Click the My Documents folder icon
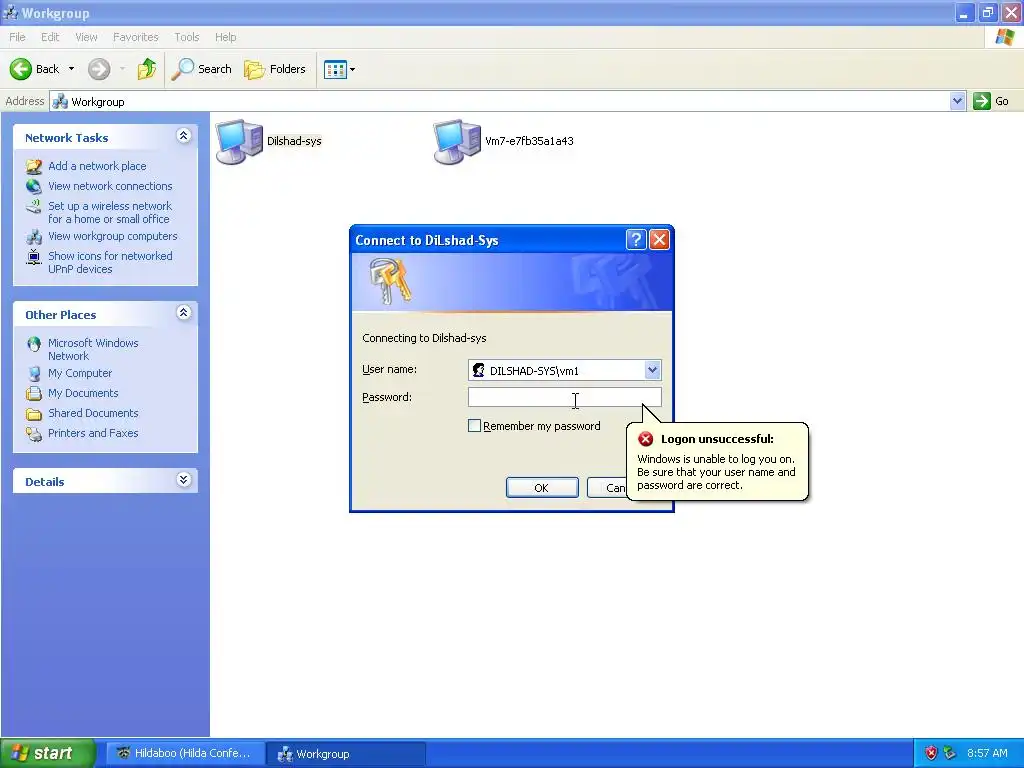This screenshot has height=768, width=1024. (33, 393)
